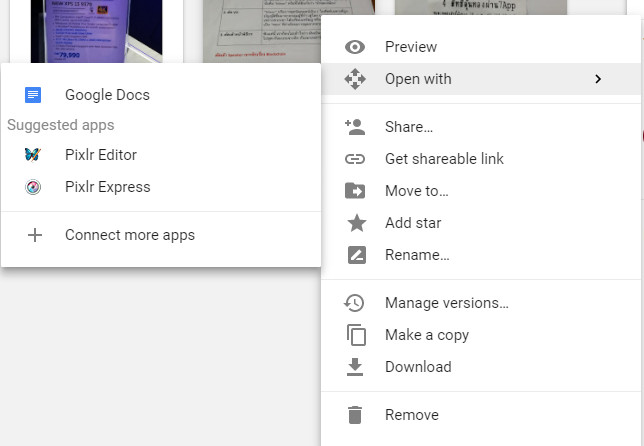Select Manage versions… entry

coord(481,303)
